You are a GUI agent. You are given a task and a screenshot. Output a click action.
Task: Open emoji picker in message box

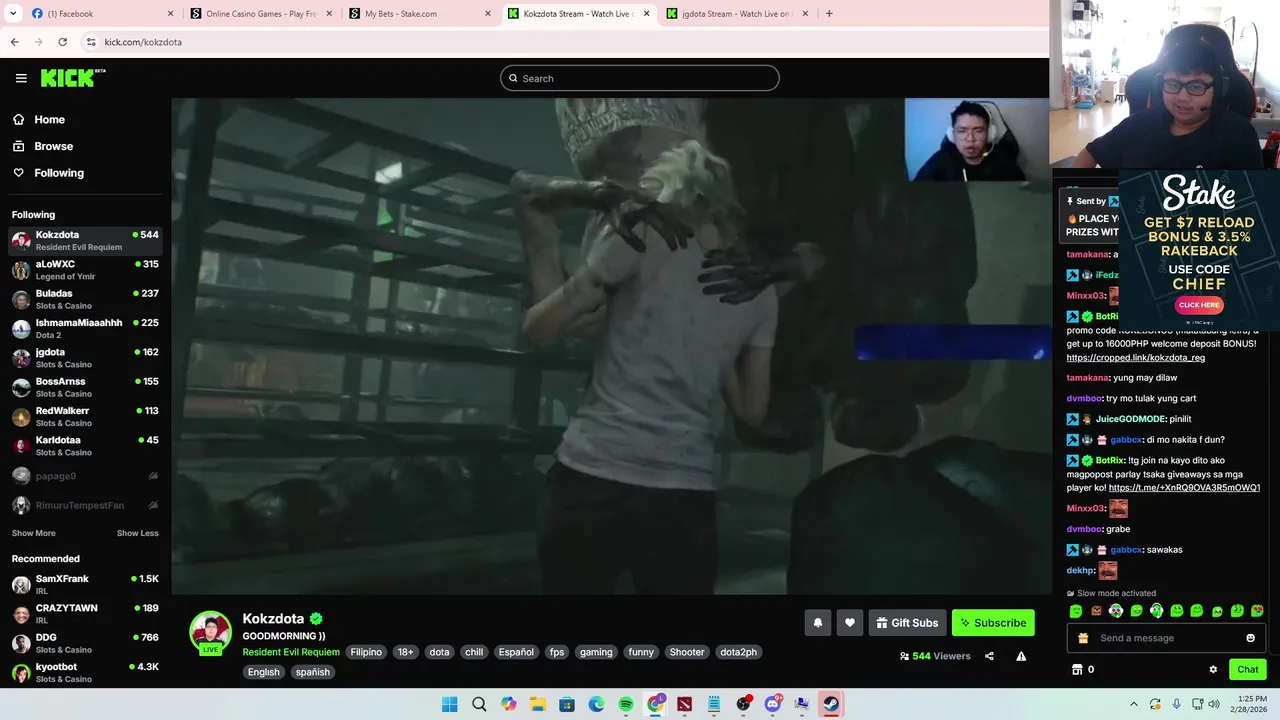click(x=1250, y=638)
